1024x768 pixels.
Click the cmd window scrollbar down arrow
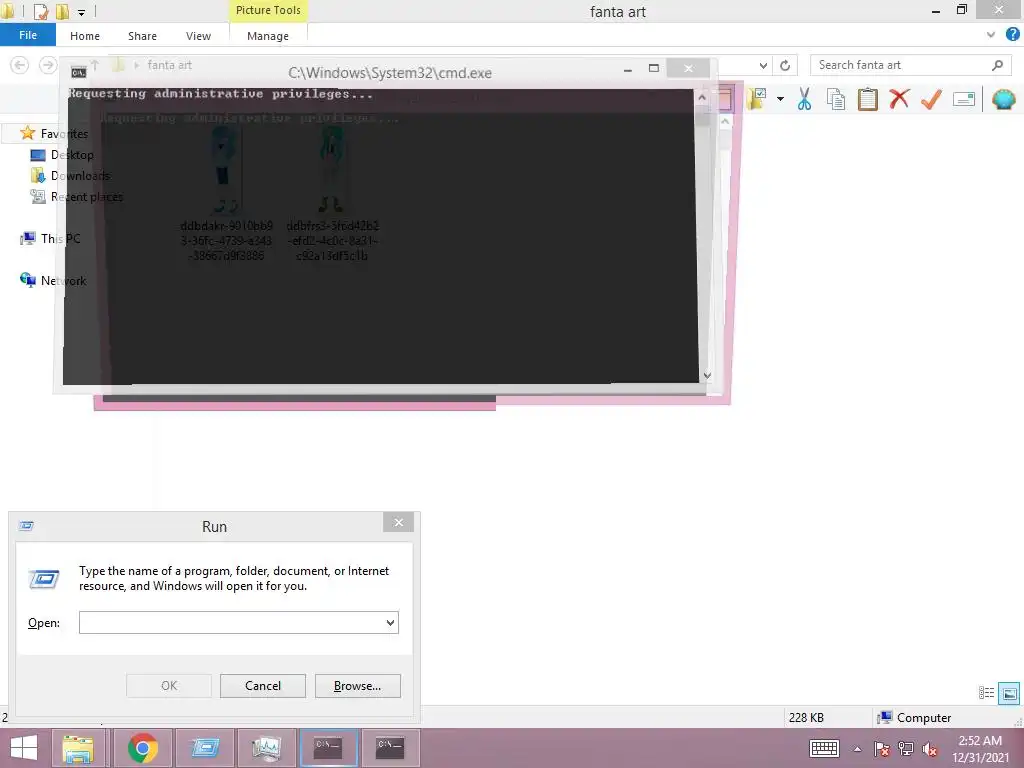pyautogui.click(x=706, y=376)
